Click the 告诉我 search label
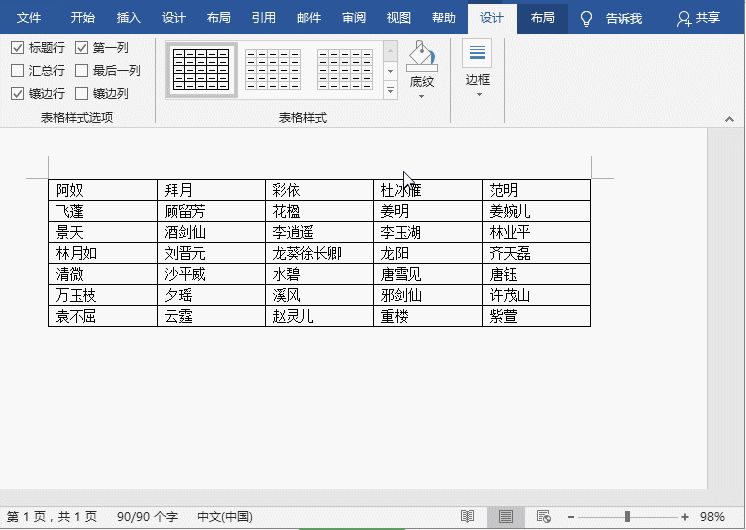This screenshot has height=530, width=746. 624,19
